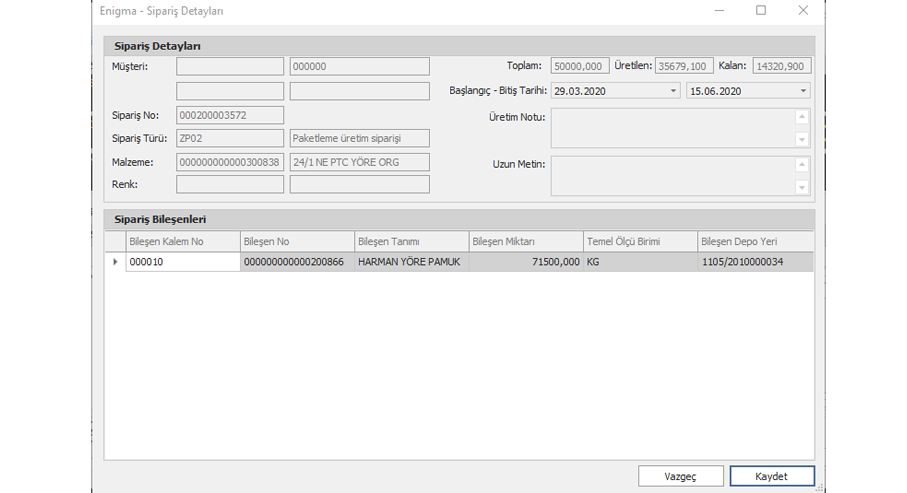Image resolution: width=907 pixels, height=493 pixels.
Task: Click the Sipariş No field 000200003572
Action: (230, 115)
